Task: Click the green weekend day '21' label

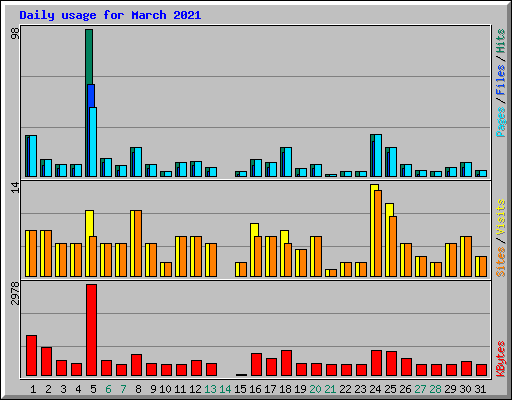Action: (330, 389)
